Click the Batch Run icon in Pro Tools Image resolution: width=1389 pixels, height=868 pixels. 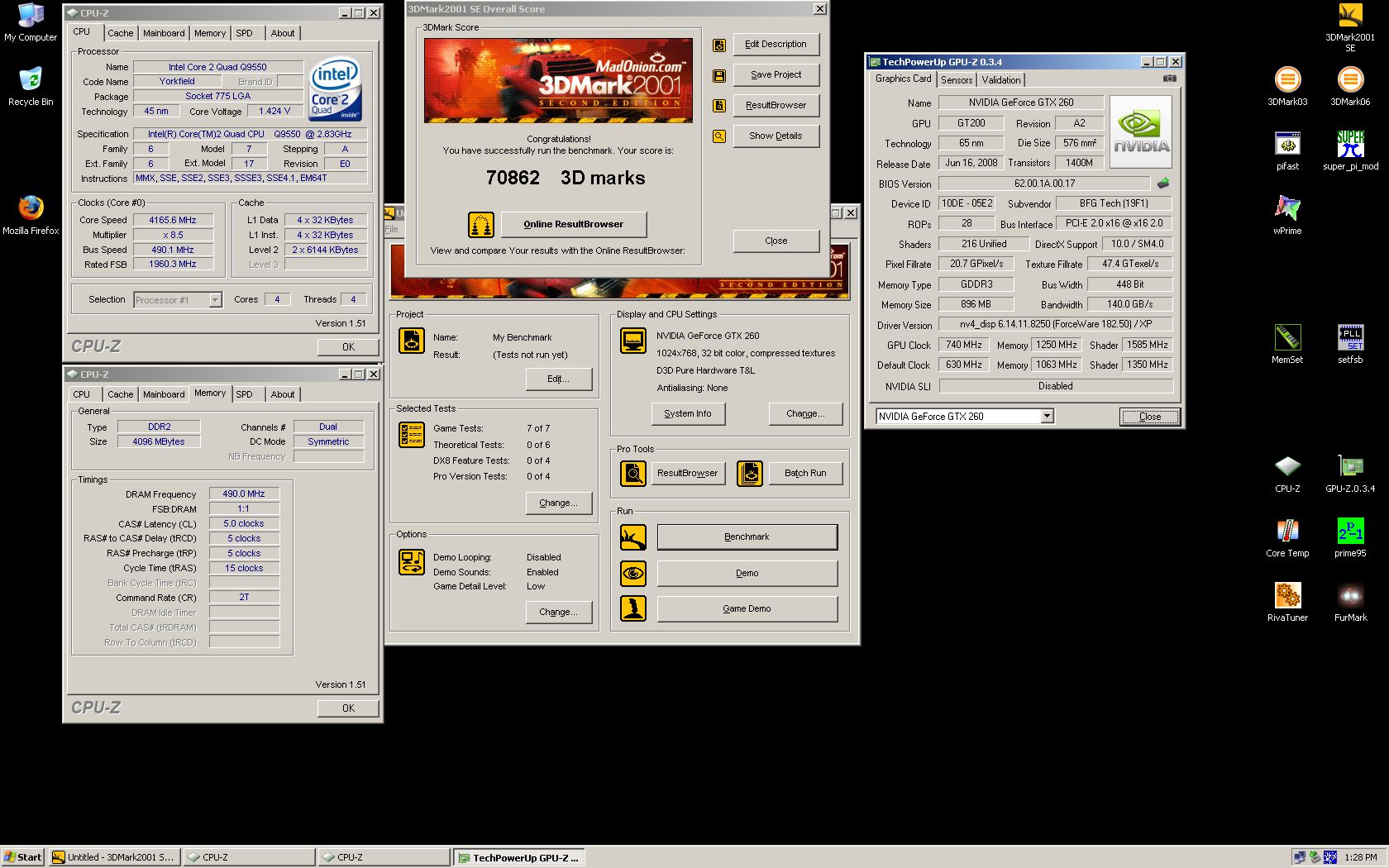[750, 474]
